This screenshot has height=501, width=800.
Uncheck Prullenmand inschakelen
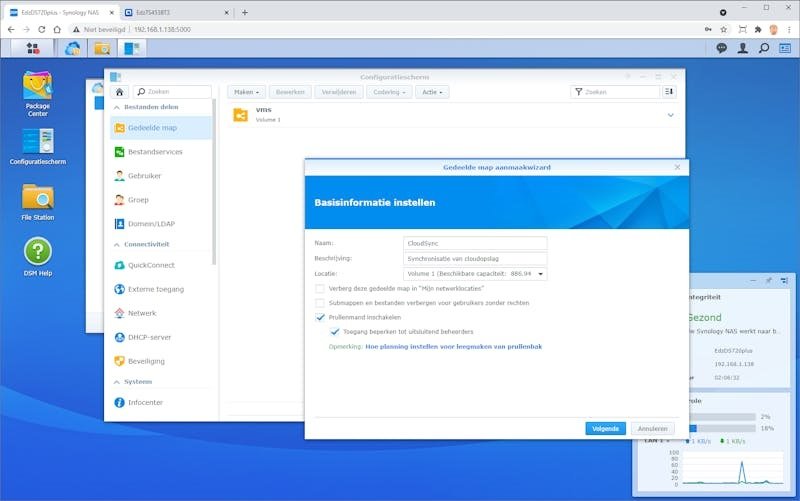320,317
